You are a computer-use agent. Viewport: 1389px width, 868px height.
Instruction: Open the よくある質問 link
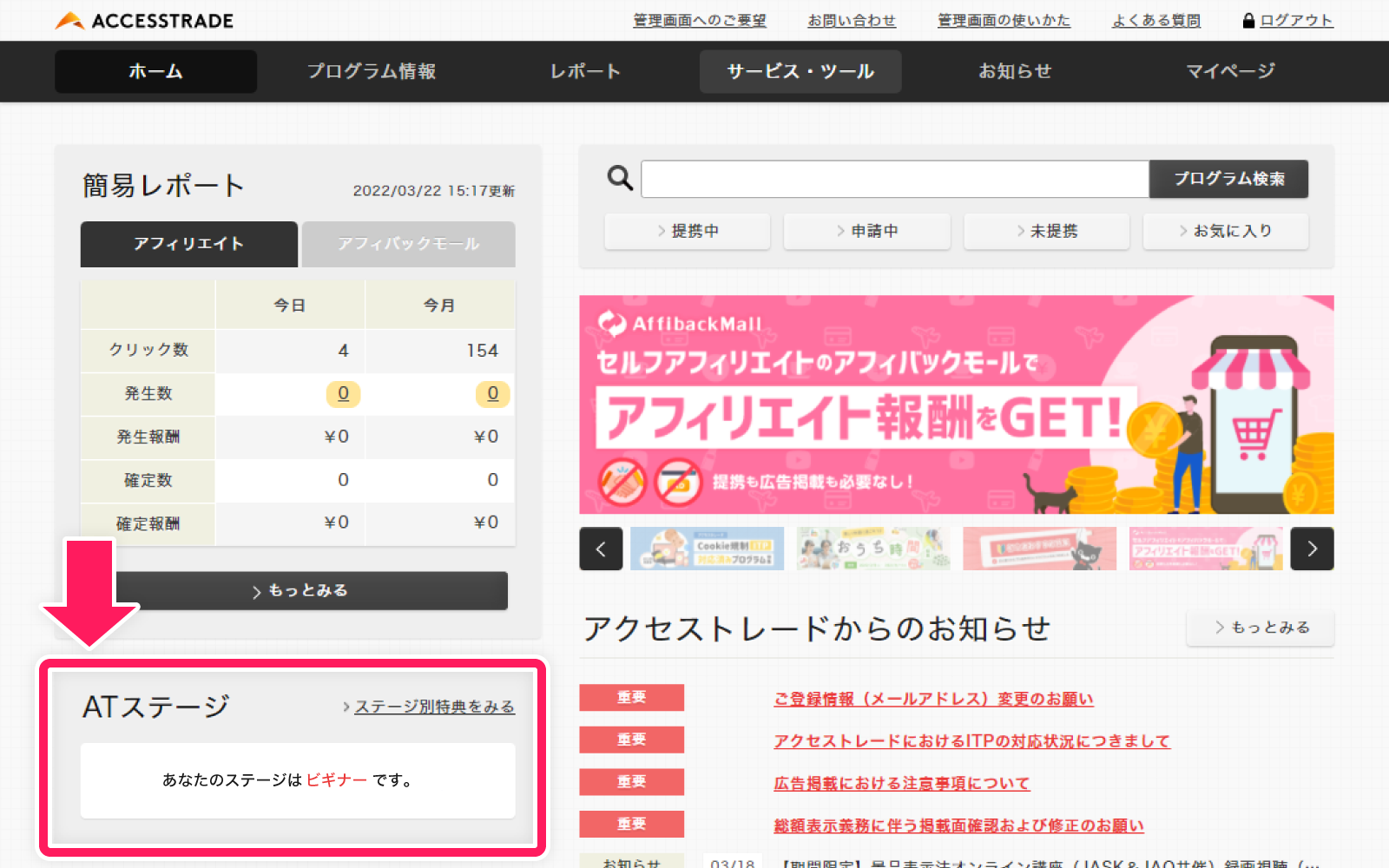click(1156, 20)
